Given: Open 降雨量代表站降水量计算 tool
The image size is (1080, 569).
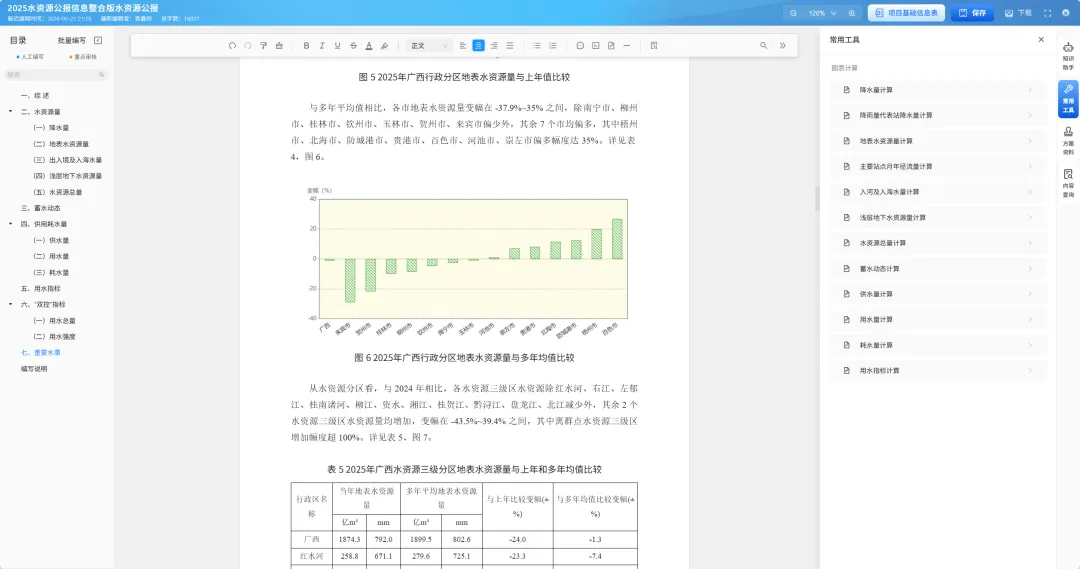Looking at the screenshot, I should click(x=938, y=116).
